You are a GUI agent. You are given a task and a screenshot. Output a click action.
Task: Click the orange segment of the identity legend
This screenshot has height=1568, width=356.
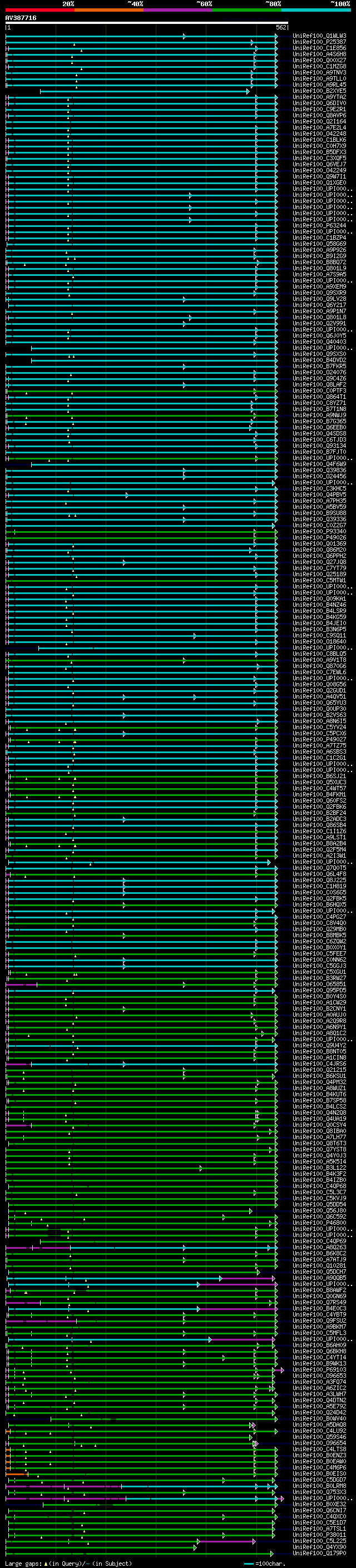coord(109,10)
